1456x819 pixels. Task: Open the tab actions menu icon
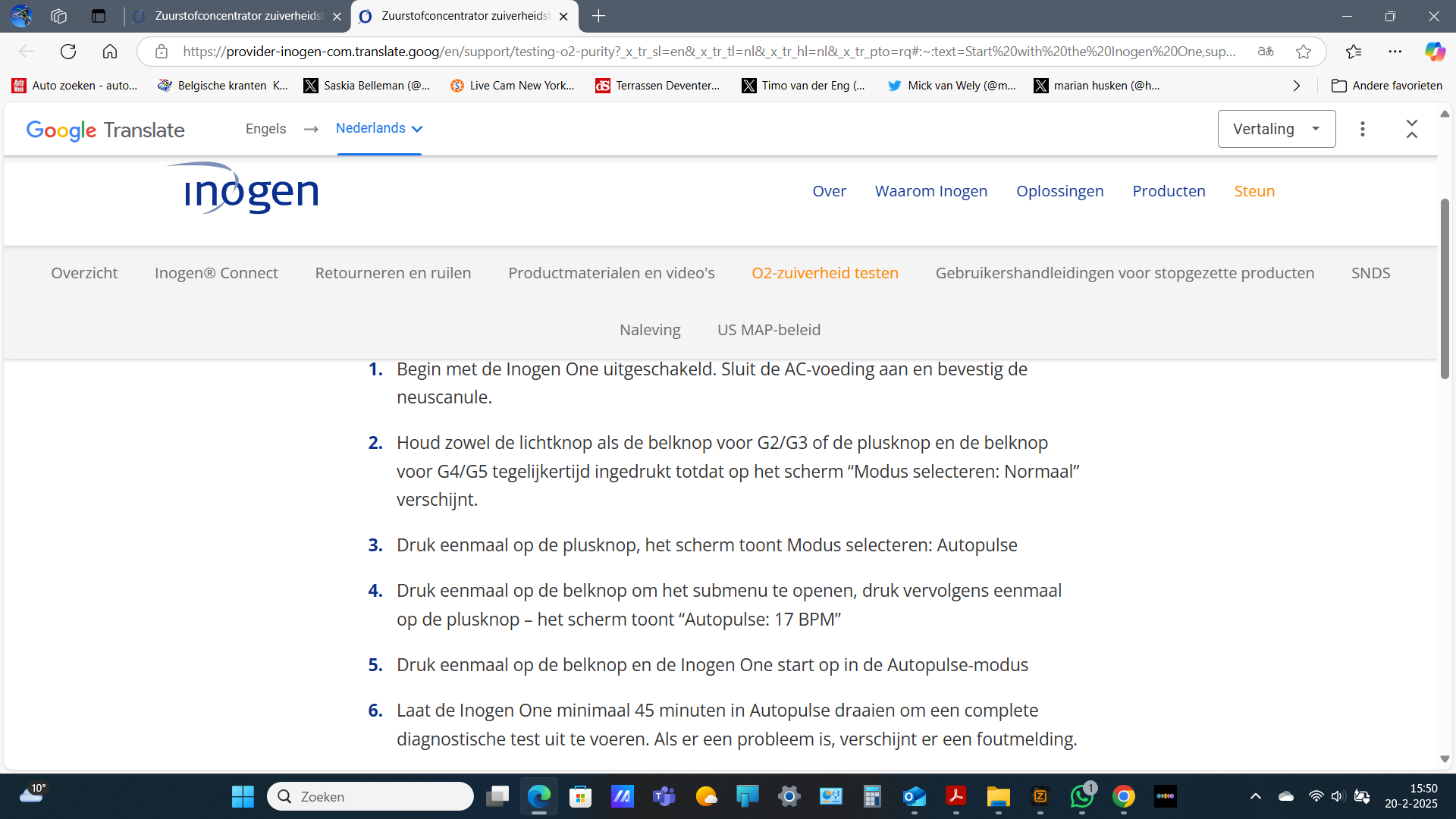click(x=98, y=16)
